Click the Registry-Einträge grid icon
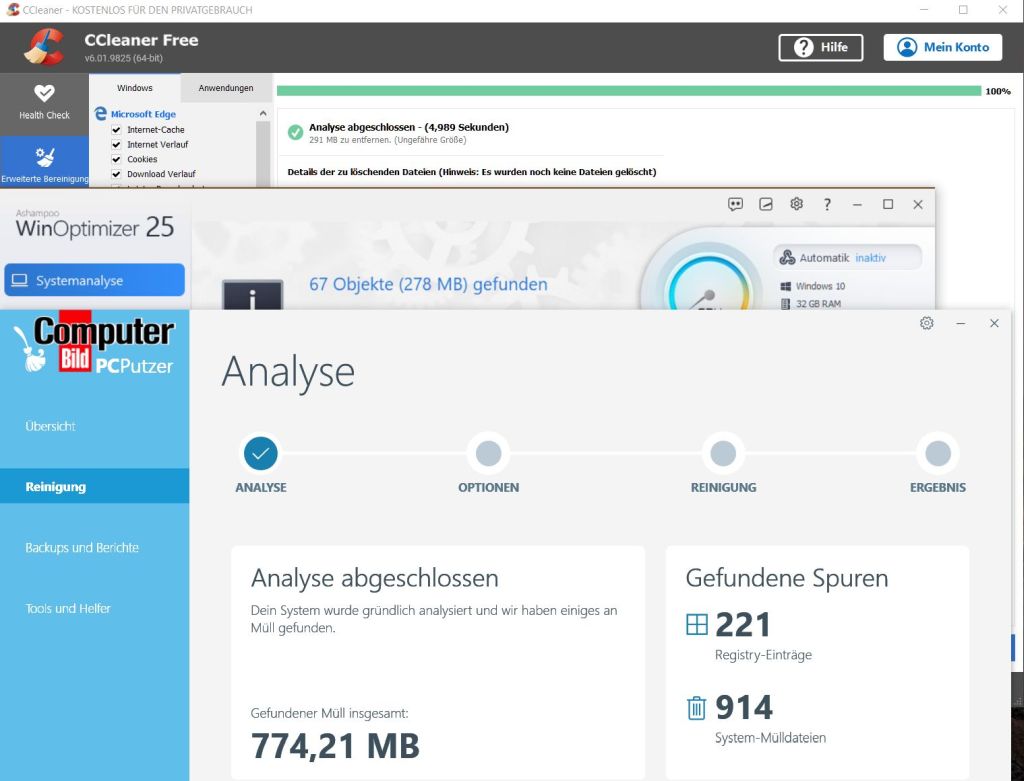This screenshot has height=781, width=1024. 697,624
